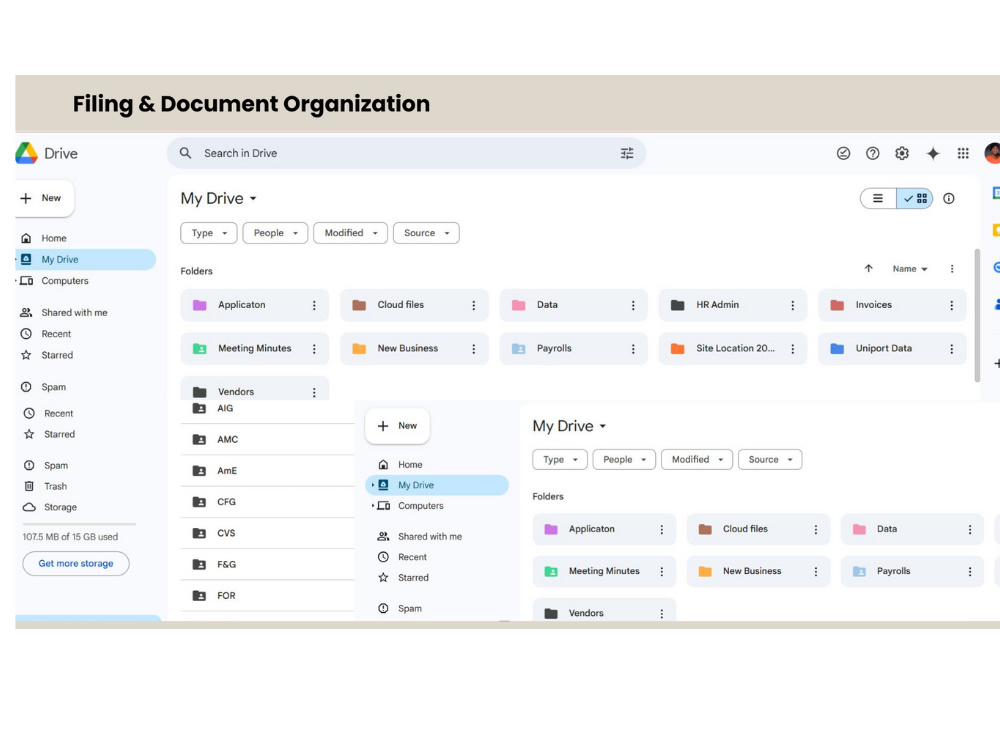Click the Search in Drive field
Image resolution: width=1000 pixels, height=750 pixels.
[x=406, y=153]
